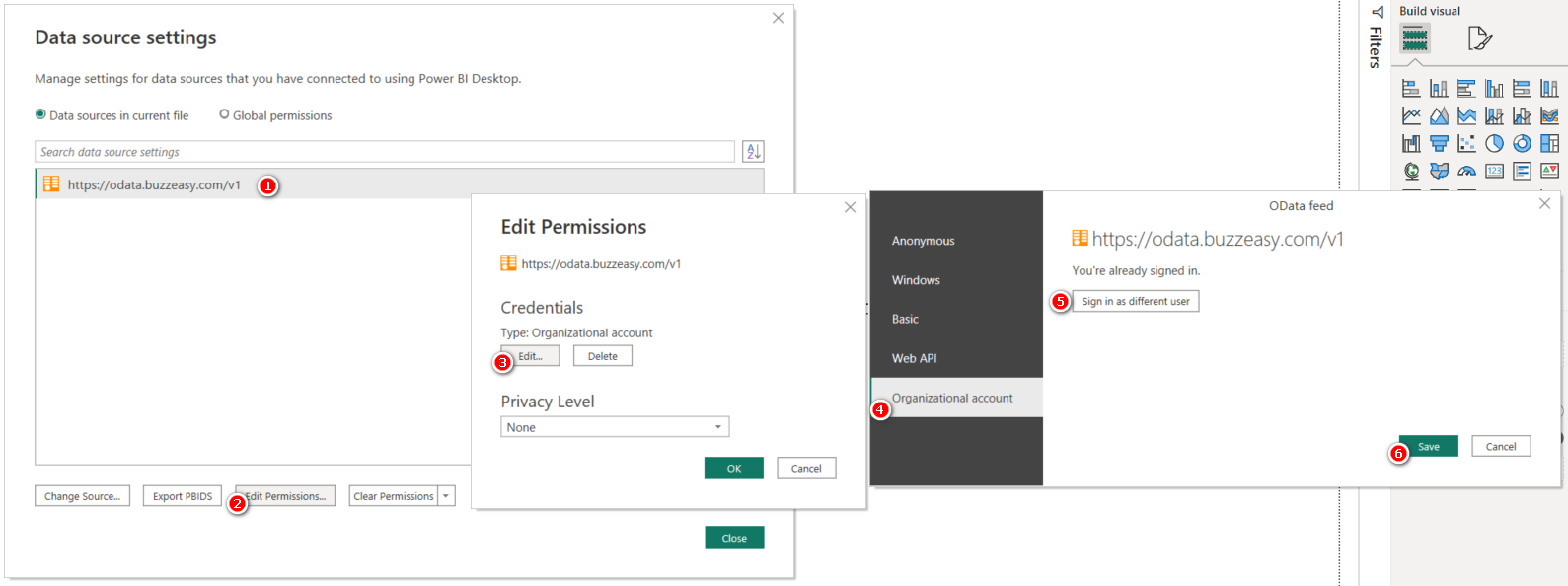The width and height of the screenshot is (1568, 586).
Task: Open the Format visual brush tab
Action: pyautogui.click(x=1479, y=38)
